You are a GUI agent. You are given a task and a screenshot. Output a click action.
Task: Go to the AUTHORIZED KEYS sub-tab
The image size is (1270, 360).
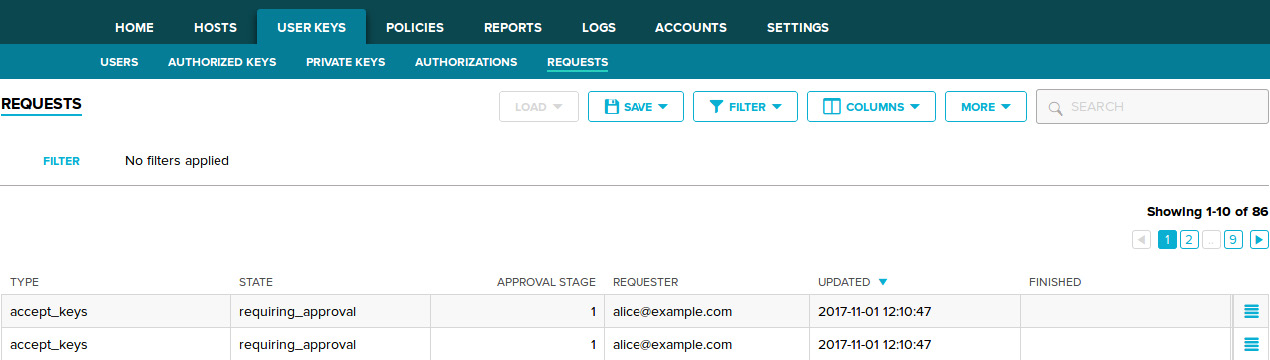222,62
